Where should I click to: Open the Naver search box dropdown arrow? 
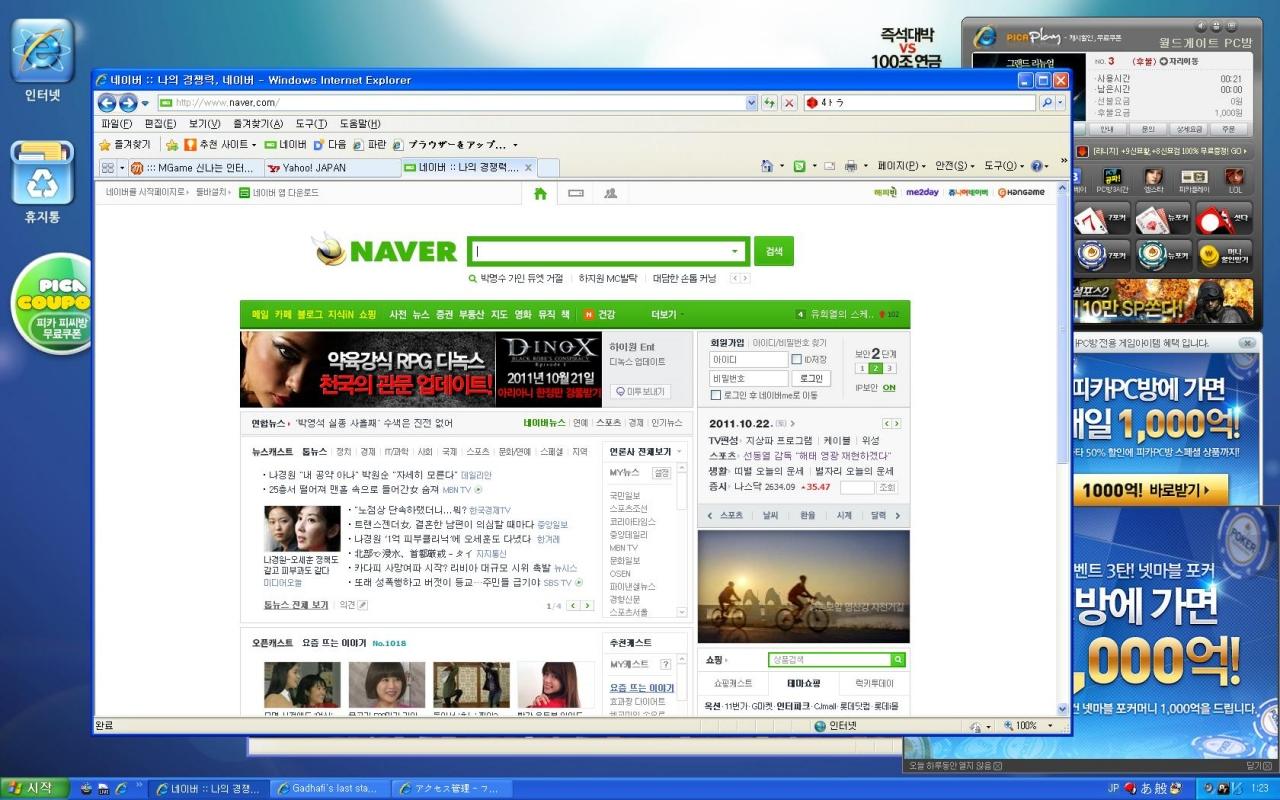coord(736,252)
